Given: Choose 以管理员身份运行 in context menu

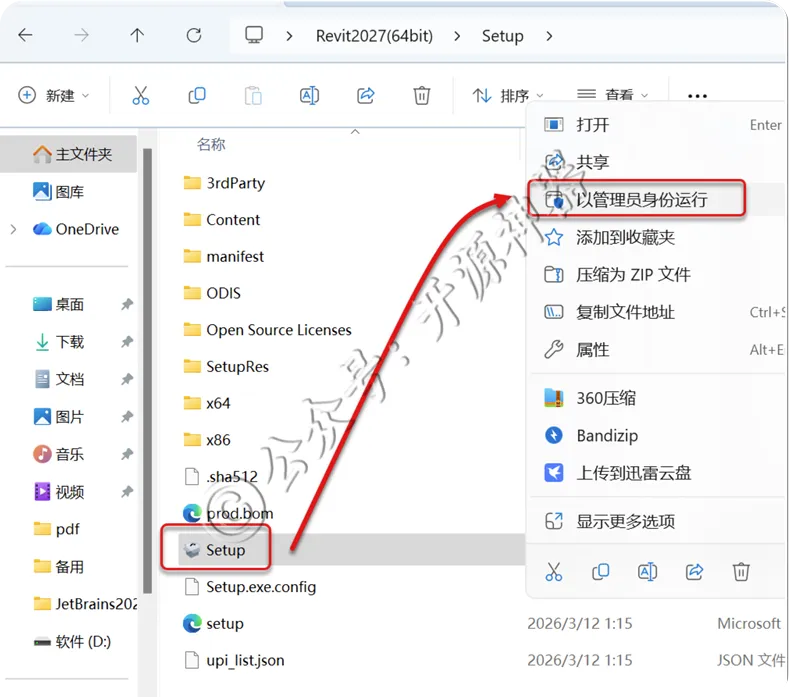Looking at the screenshot, I should [x=657, y=199].
